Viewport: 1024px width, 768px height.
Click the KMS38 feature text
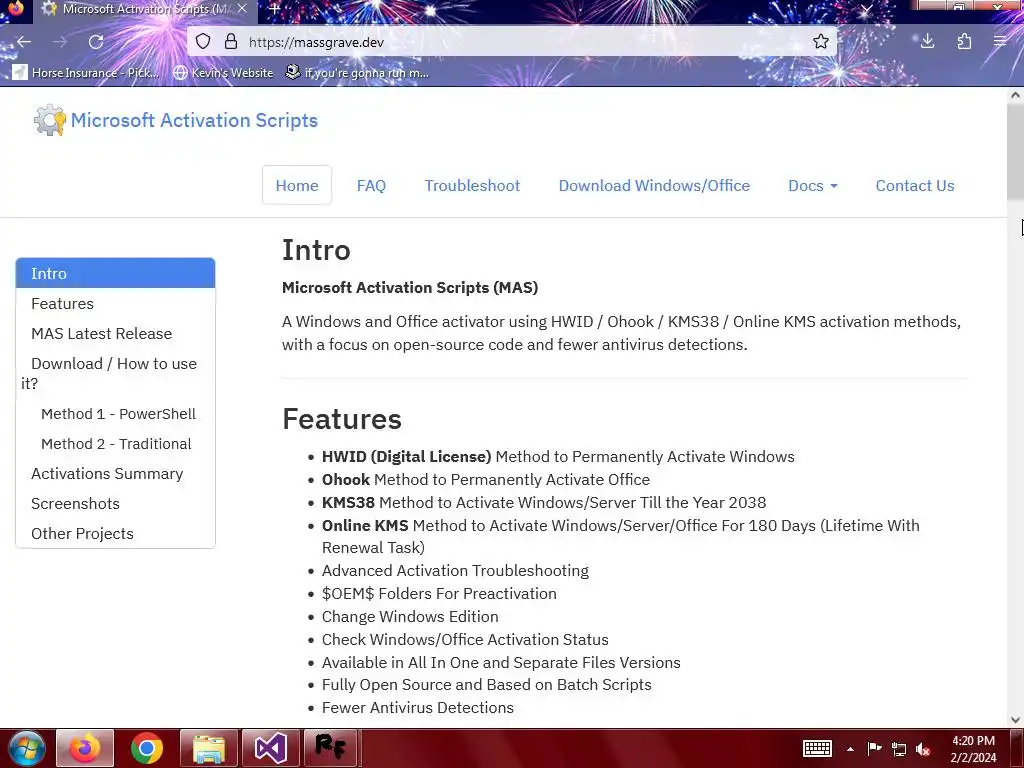pyautogui.click(x=348, y=502)
